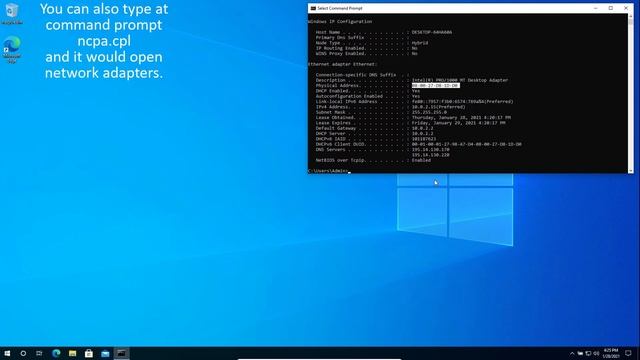Image resolution: width=640 pixels, height=360 pixels.
Task: Click the 'Lease Expires' date line
Action: click(x=410, y=123)
